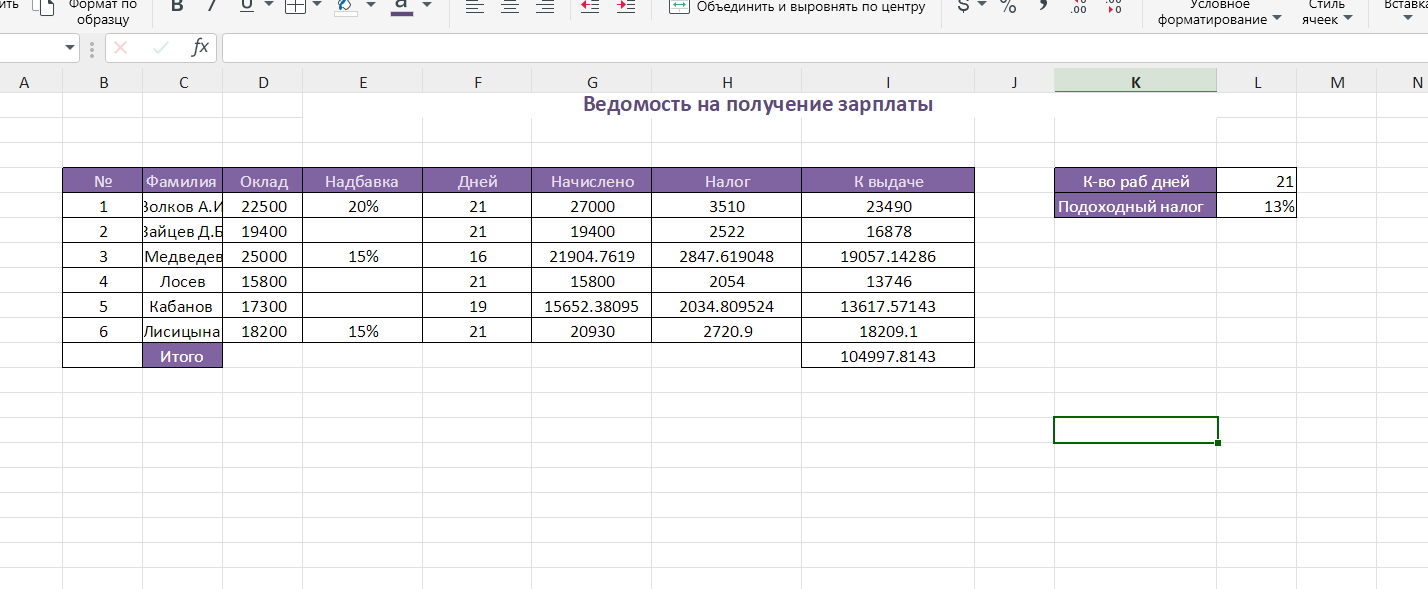Viewport: 1428px width, 589px height.
Task: Select column K header
Action: [x=1135, y=82]
